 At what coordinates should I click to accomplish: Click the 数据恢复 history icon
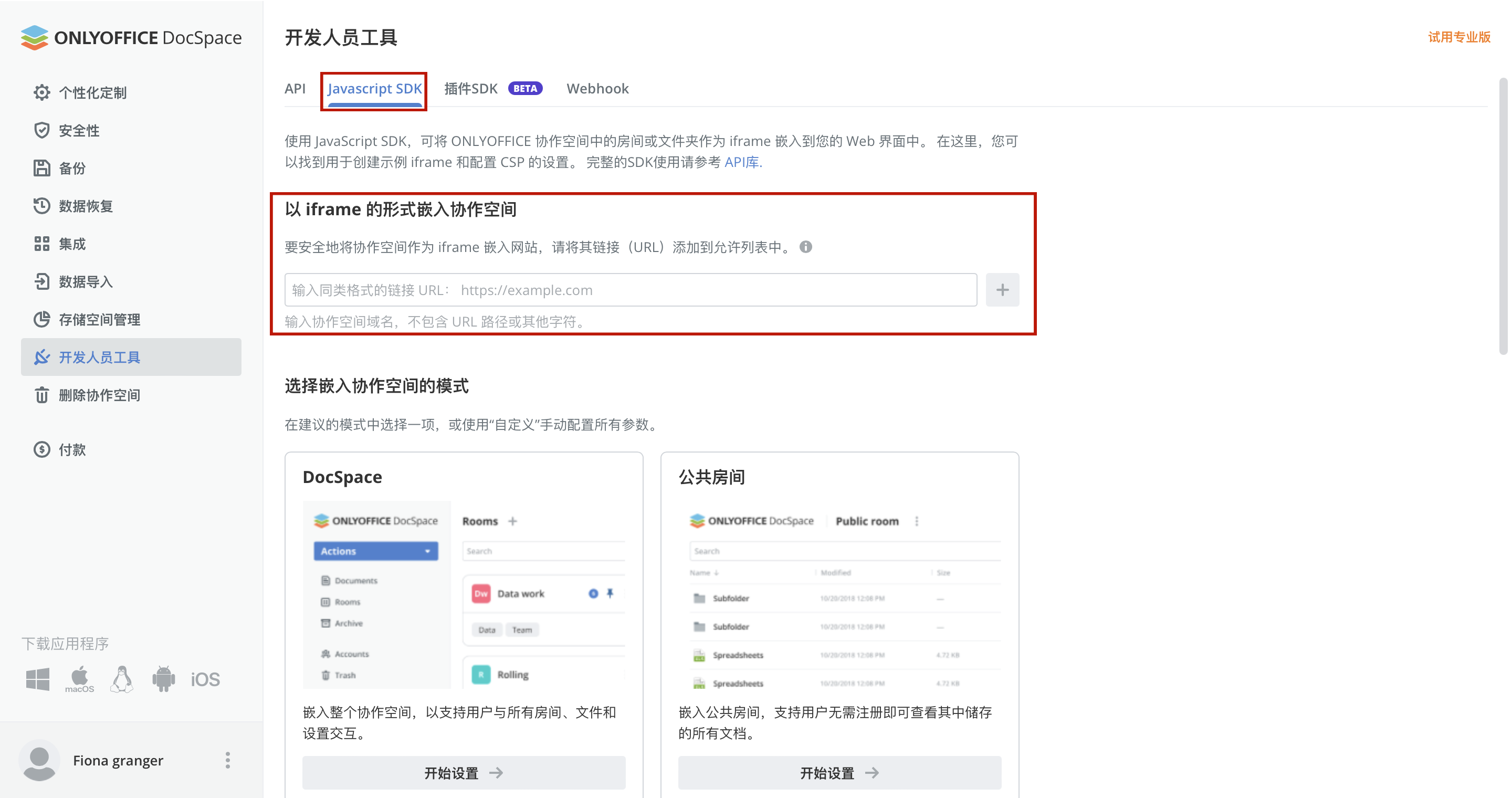tap(41, 206)
